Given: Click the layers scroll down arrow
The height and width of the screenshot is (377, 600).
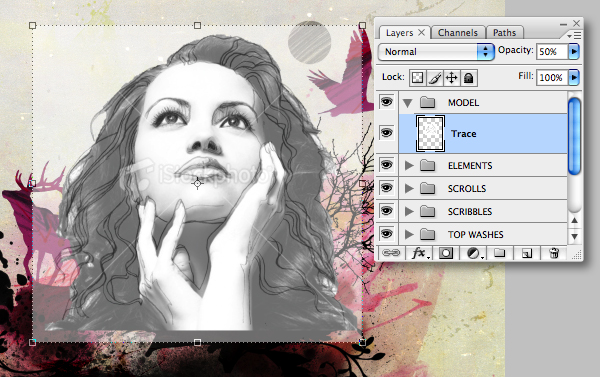Looking at the screenshot, I should click(x=574, y=237).
